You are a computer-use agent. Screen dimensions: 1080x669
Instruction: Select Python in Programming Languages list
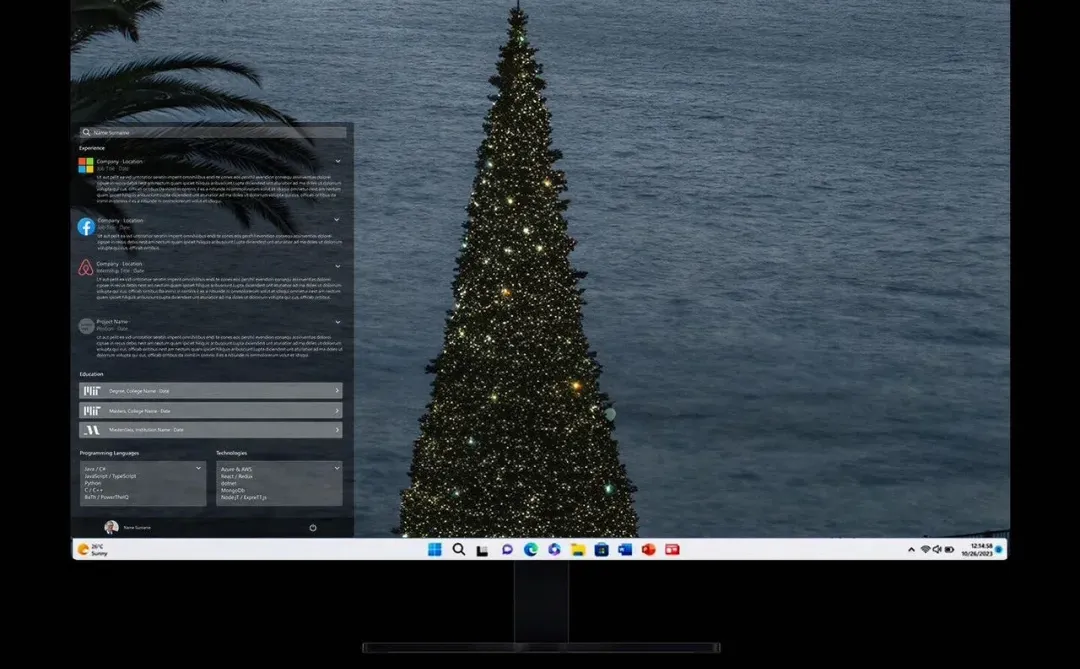tap(93, 483)
